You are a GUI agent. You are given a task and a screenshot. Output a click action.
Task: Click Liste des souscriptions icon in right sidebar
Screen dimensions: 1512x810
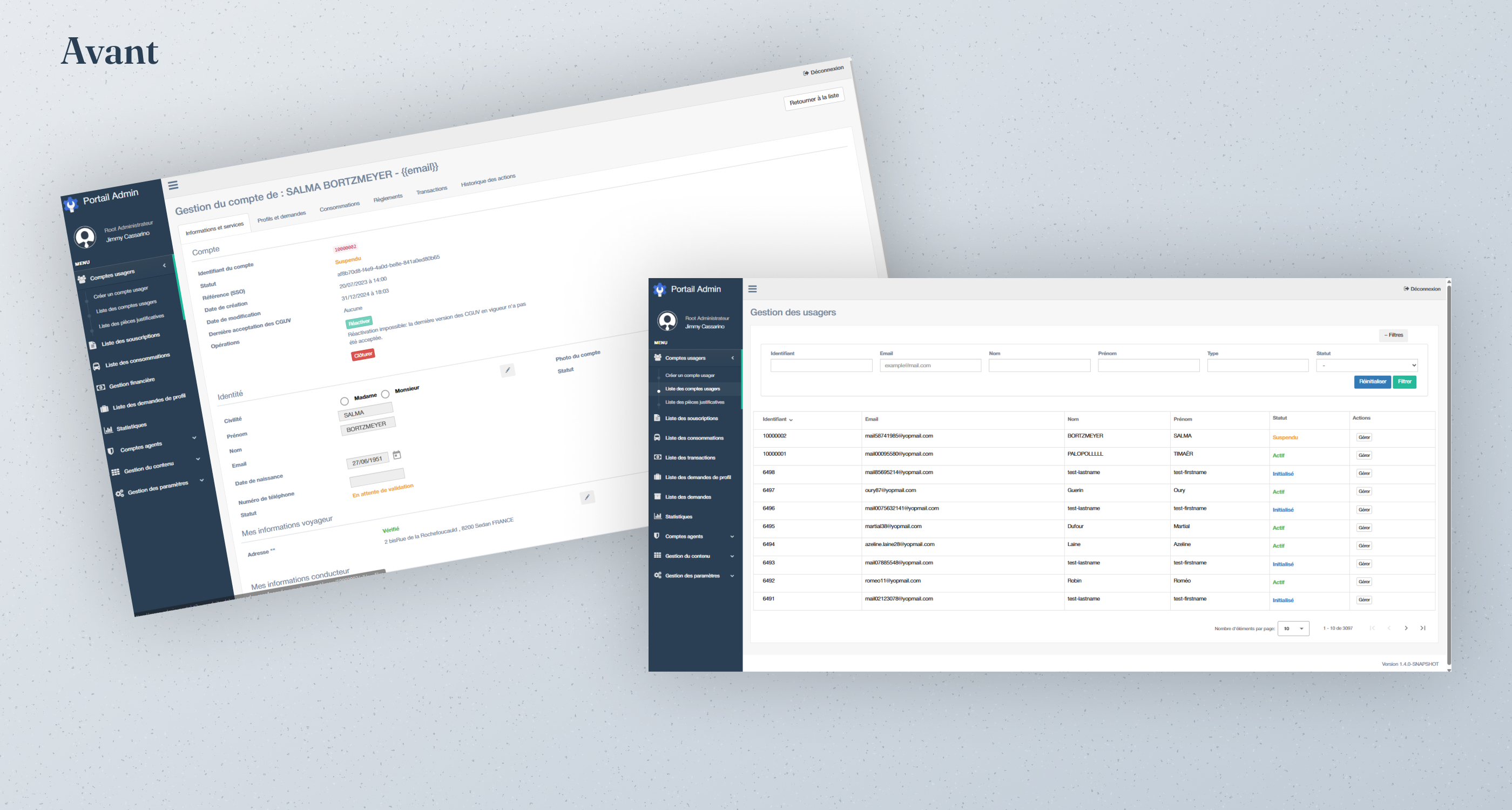point(657,418)
